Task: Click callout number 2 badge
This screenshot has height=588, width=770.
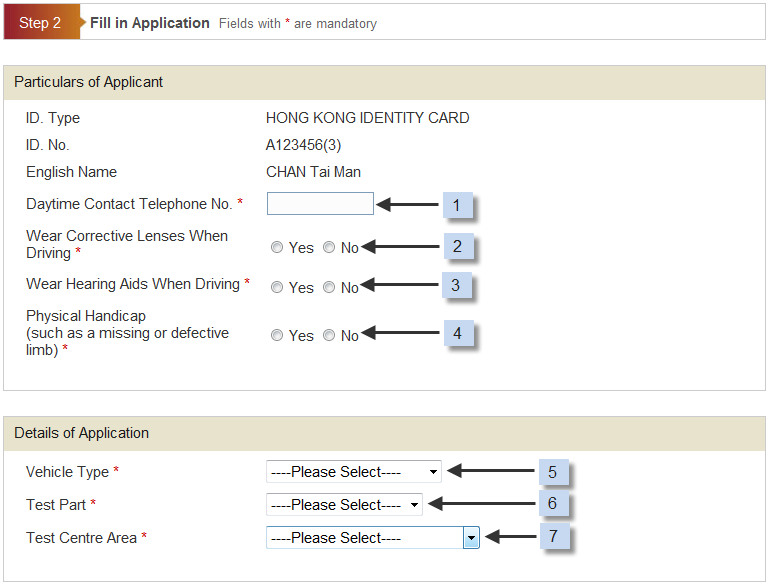Action: pos(459,246)
